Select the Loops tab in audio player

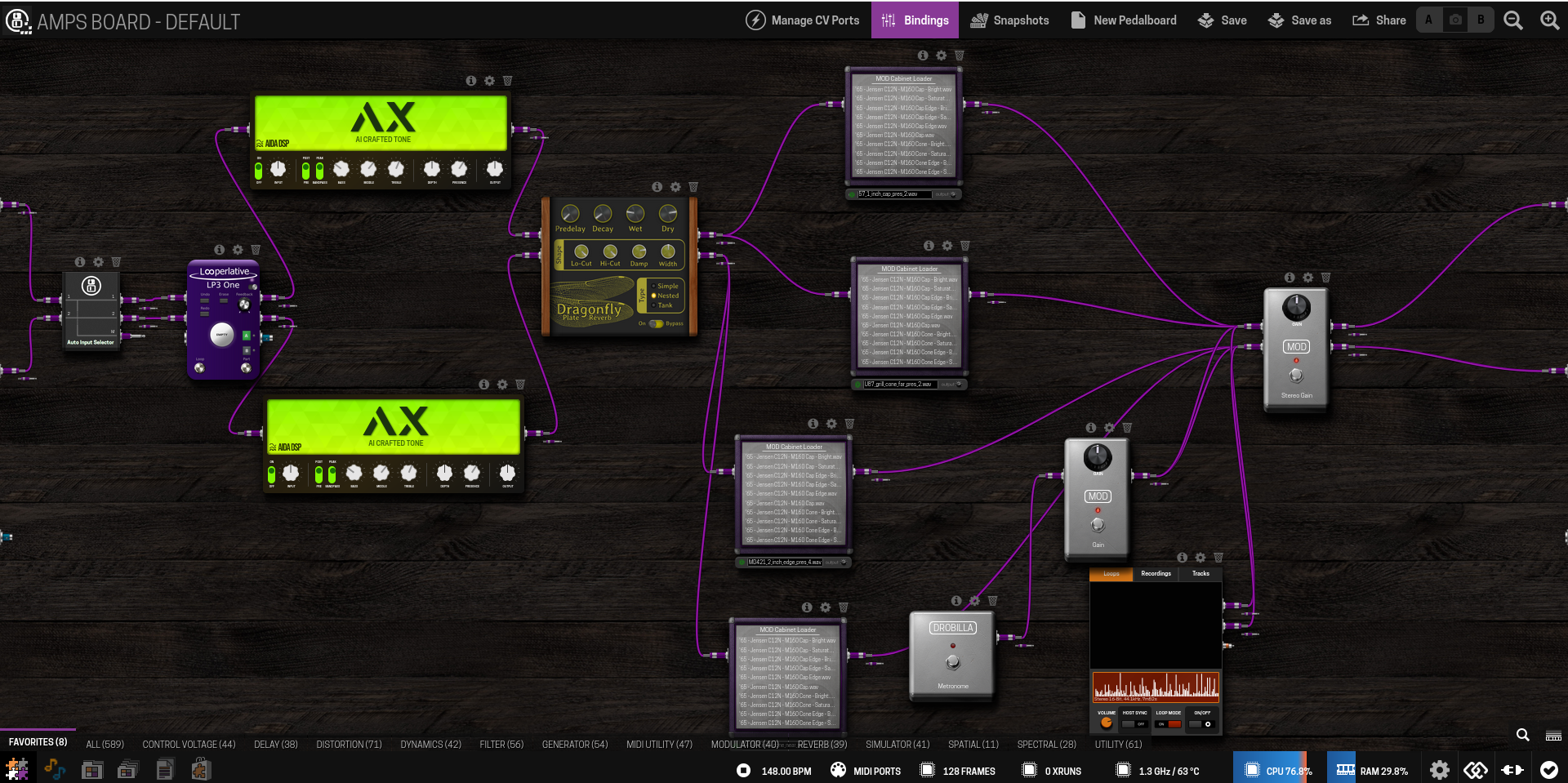coord(1111,574)
